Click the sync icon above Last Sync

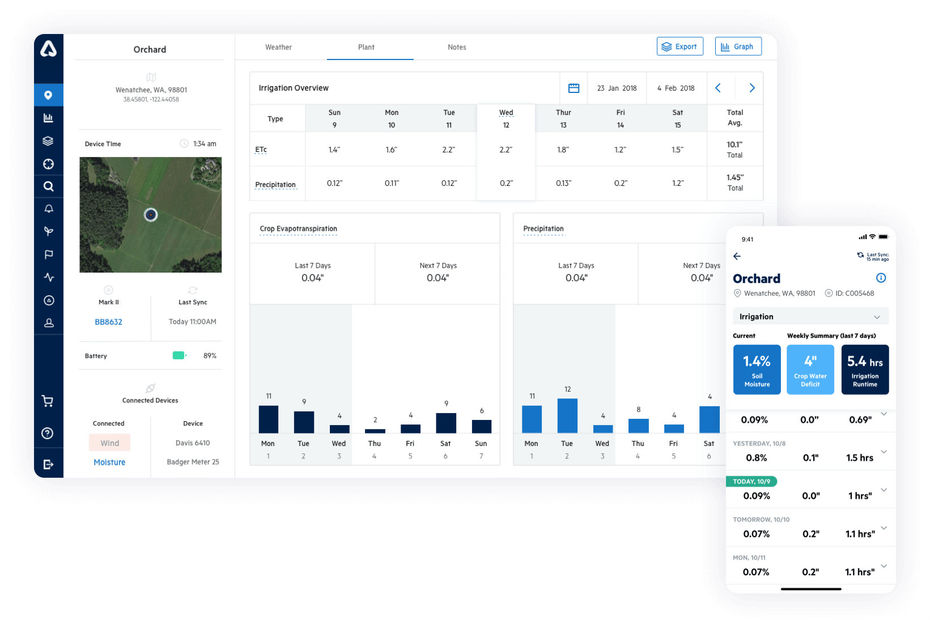pyautogui.click(x=192, y=290)
